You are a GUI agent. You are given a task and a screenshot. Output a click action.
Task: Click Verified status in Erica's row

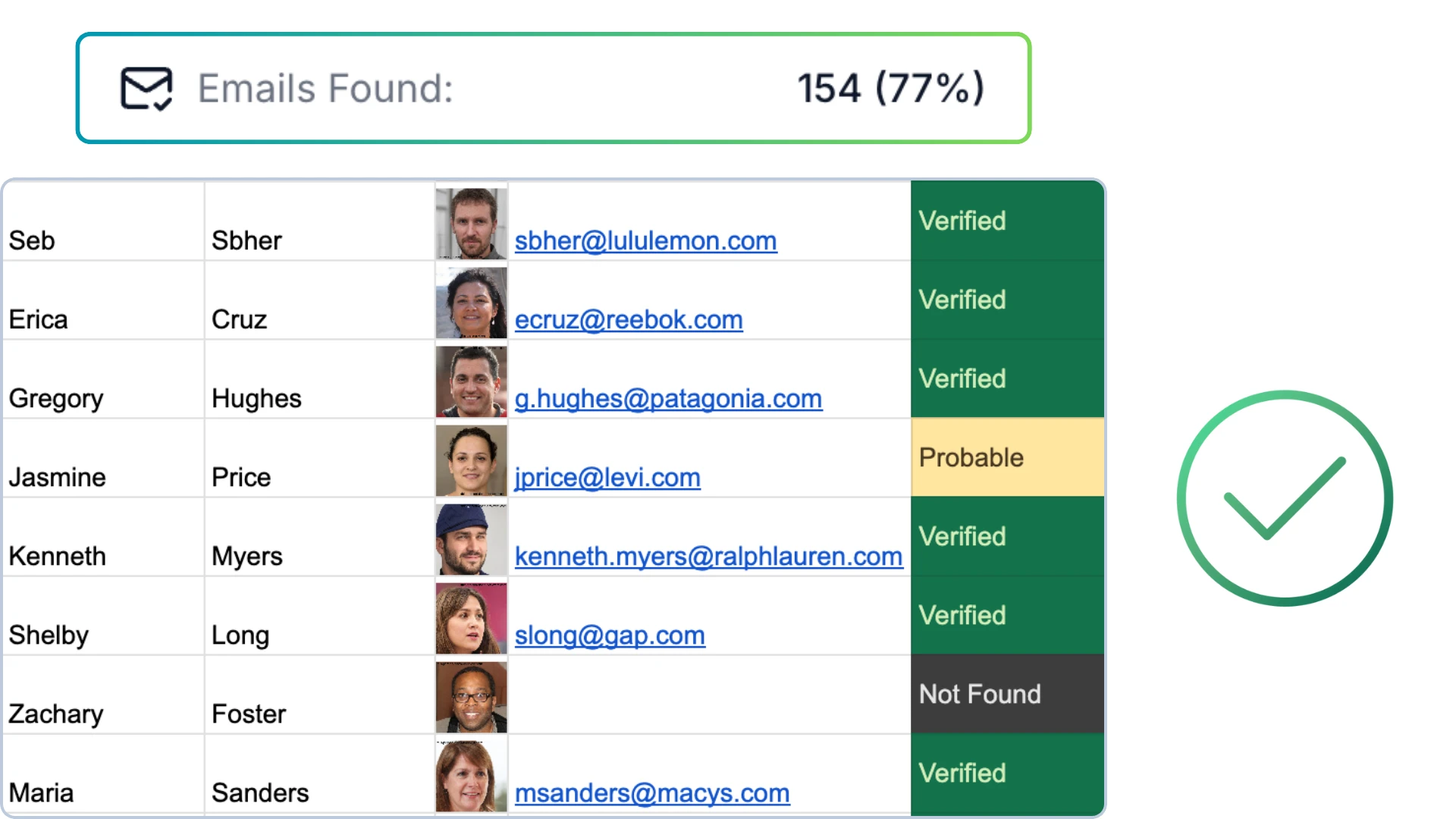1007,300
